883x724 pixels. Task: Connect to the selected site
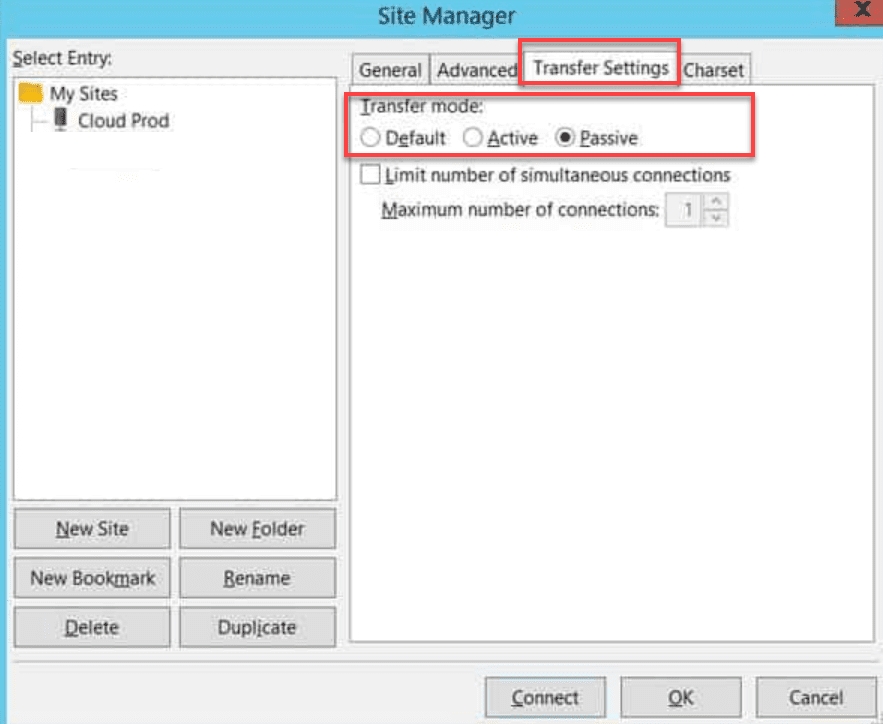pyautogui.click(x=545, y=697)
